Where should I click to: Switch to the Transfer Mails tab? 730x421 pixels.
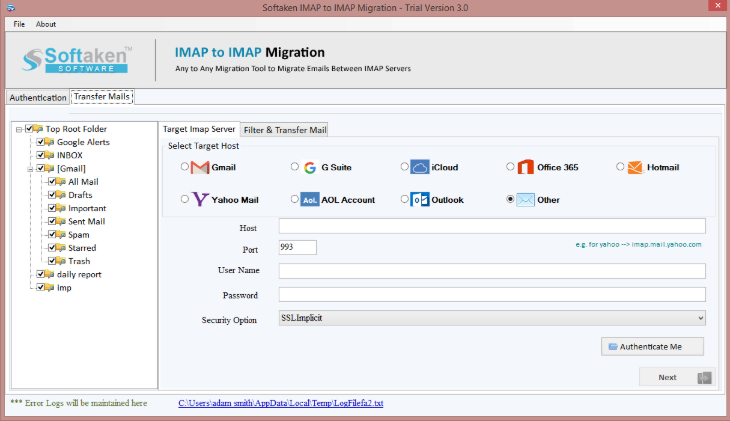pyautogui.click(x=102, y=96)
